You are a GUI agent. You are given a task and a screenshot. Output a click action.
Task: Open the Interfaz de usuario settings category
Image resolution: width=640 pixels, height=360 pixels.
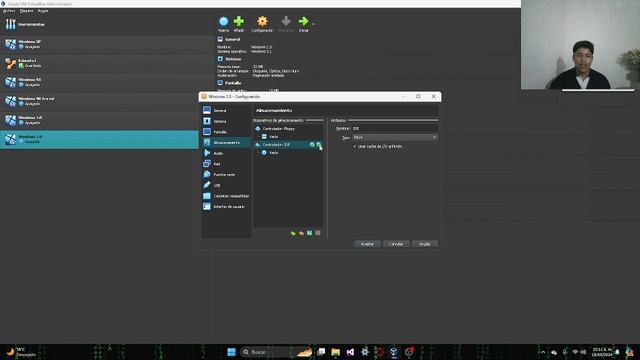[x=226, y=207]
